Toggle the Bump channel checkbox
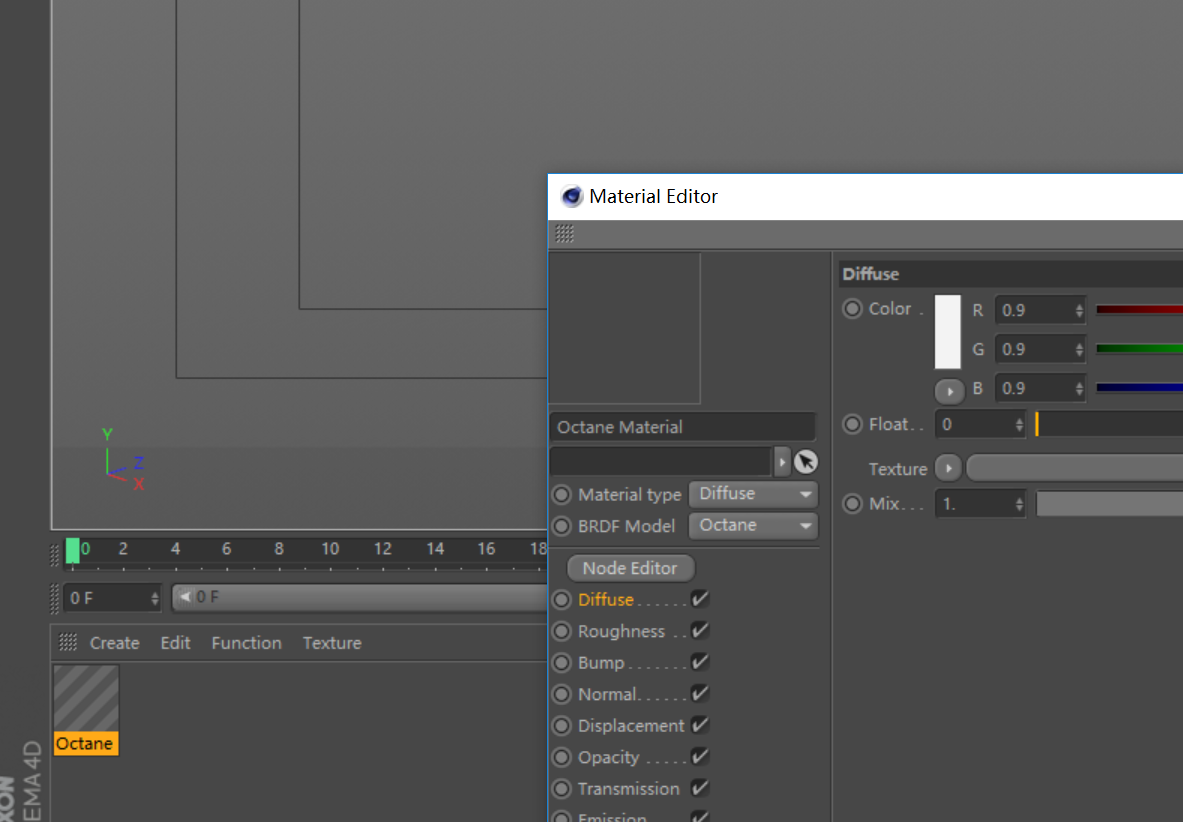Image resolution: width=1183 pixels, height=822 pixels. (700, 662)
